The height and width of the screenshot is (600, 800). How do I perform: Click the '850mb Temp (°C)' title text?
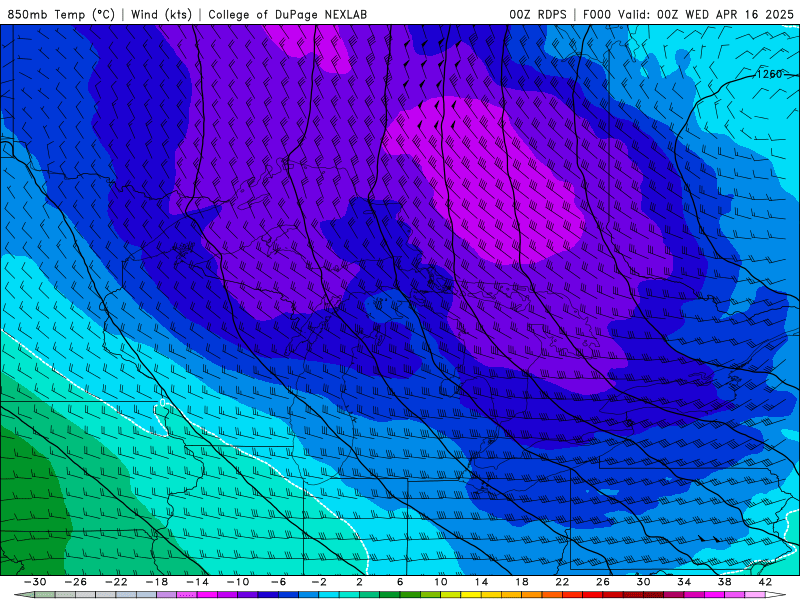point(61,14)
